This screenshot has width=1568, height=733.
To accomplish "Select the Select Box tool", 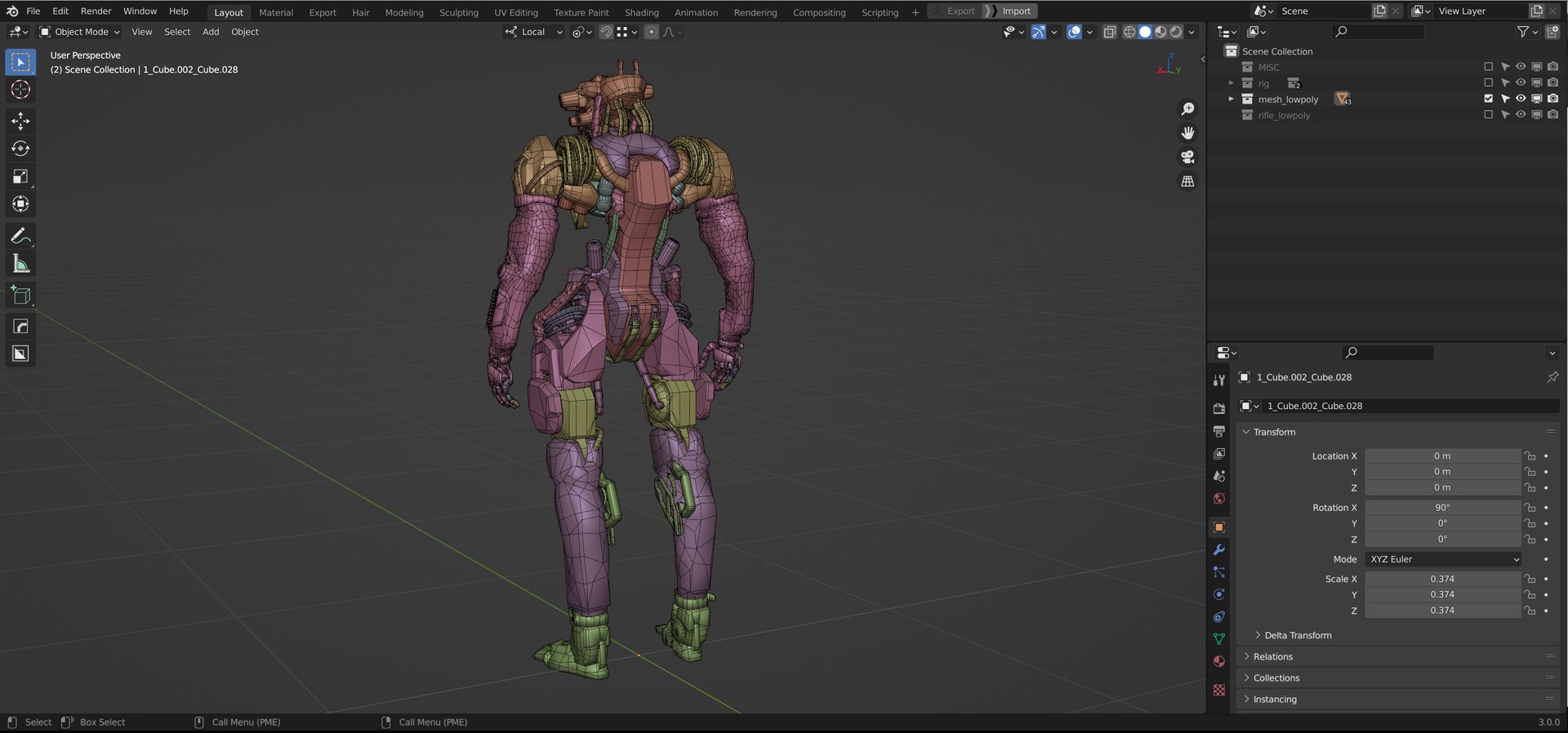I will point(20,62).
